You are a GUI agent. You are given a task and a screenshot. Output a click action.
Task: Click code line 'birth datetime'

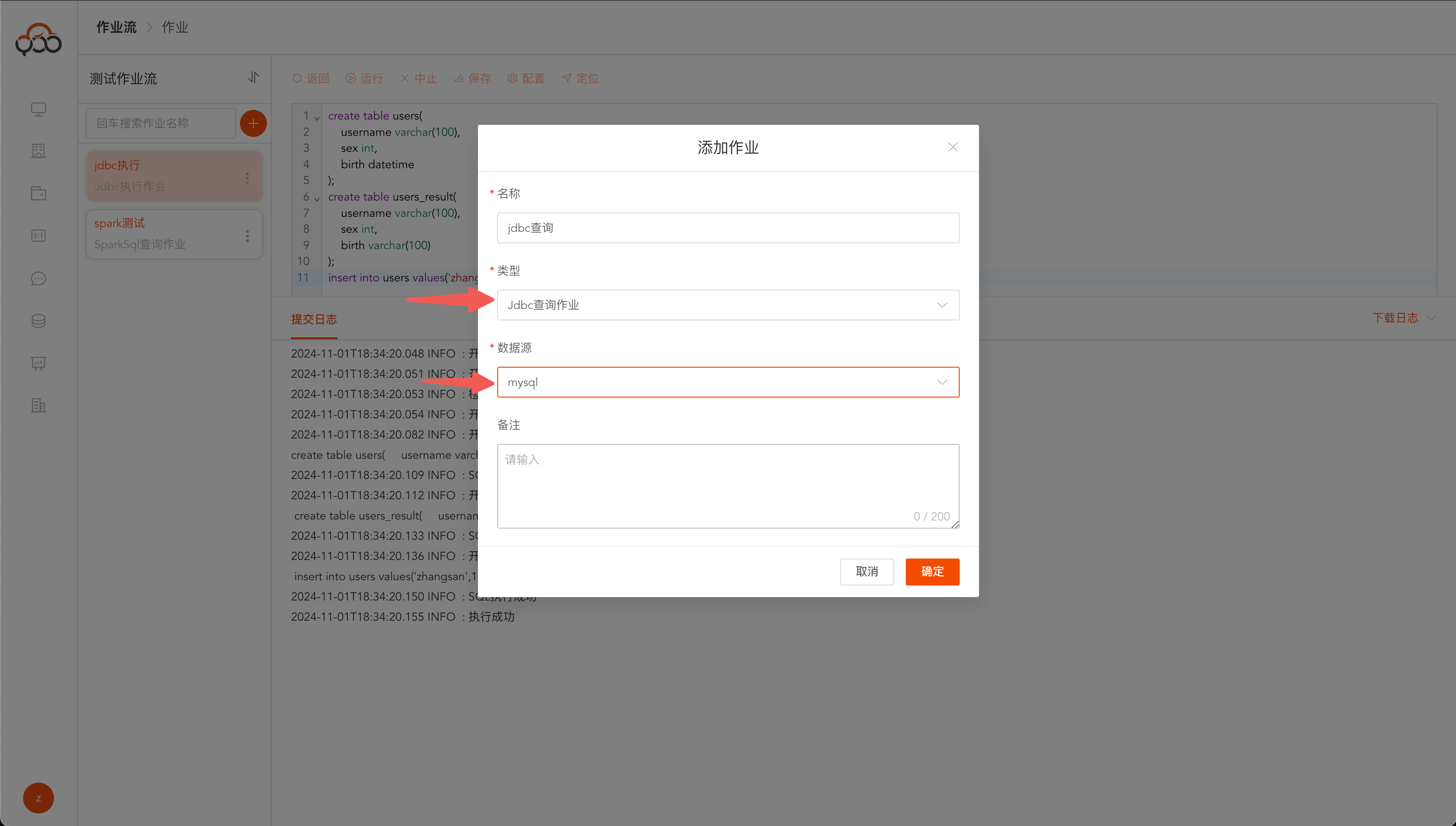tap(377, 164)
